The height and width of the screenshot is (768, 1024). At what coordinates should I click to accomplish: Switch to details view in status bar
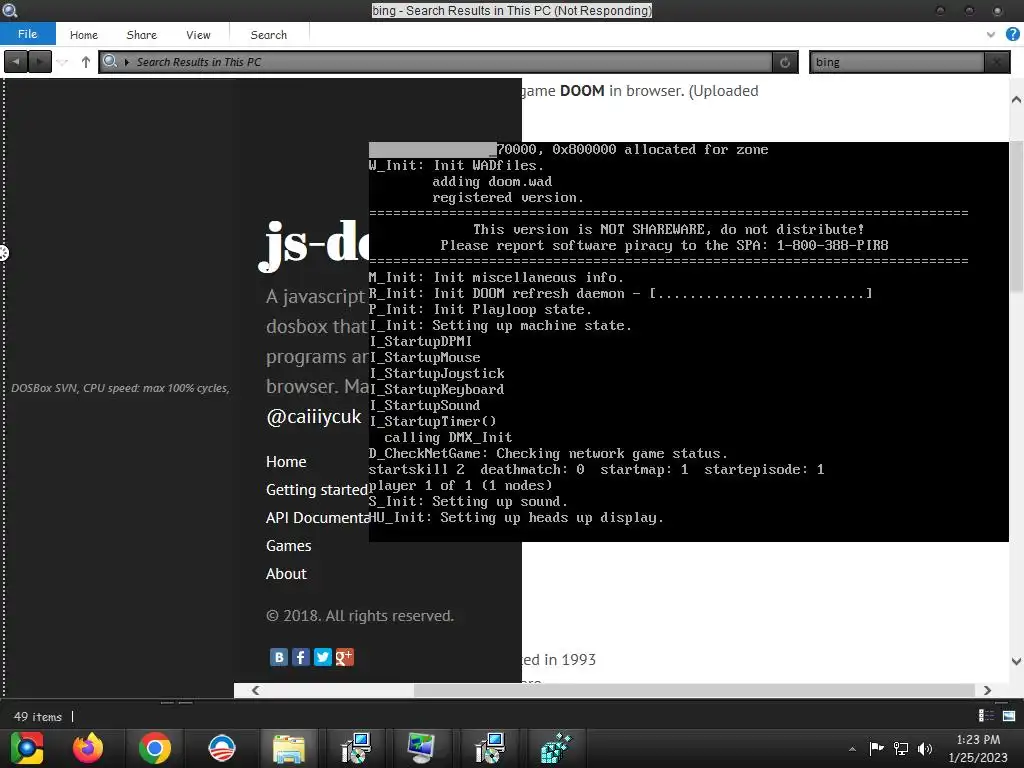pos(986,716)
